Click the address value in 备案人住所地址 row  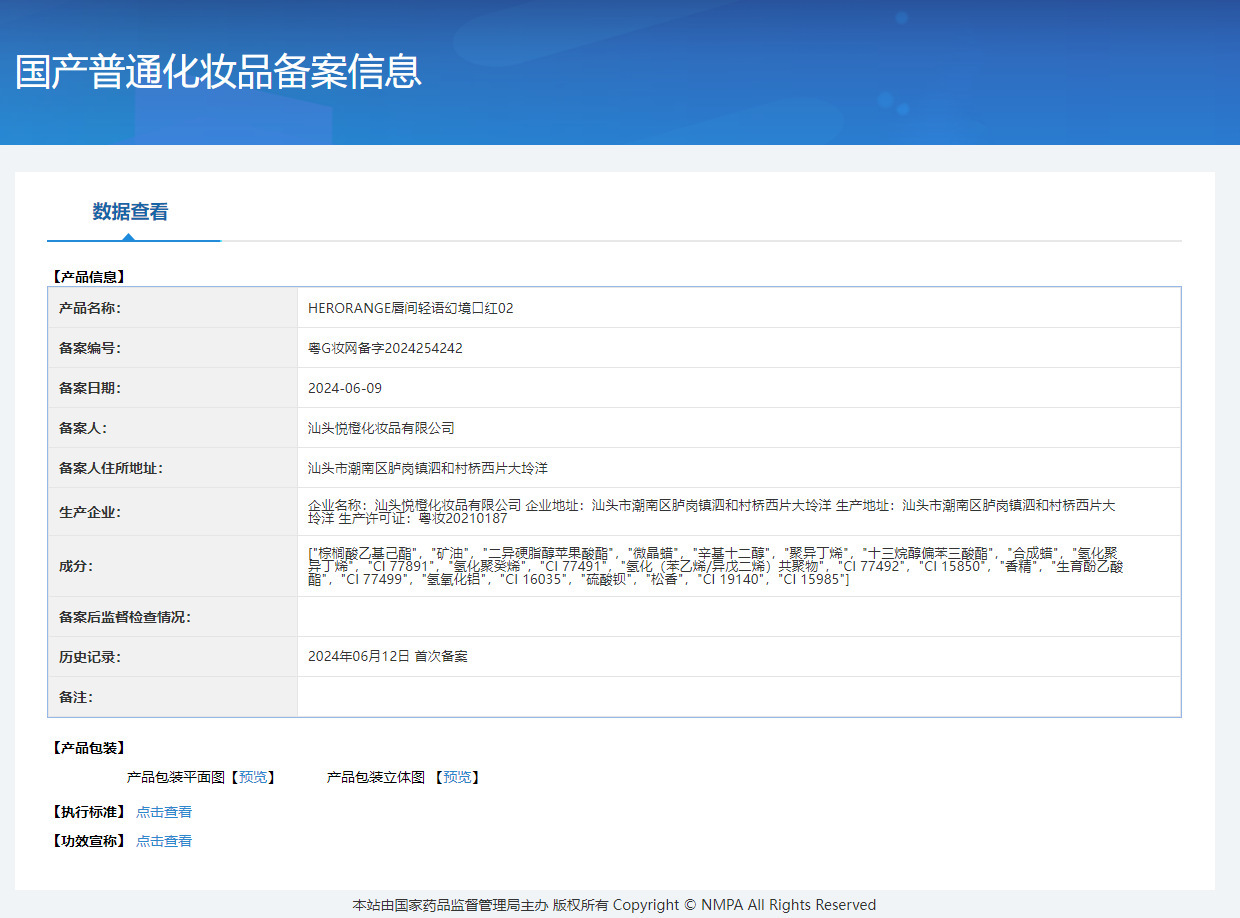point(428,468)
